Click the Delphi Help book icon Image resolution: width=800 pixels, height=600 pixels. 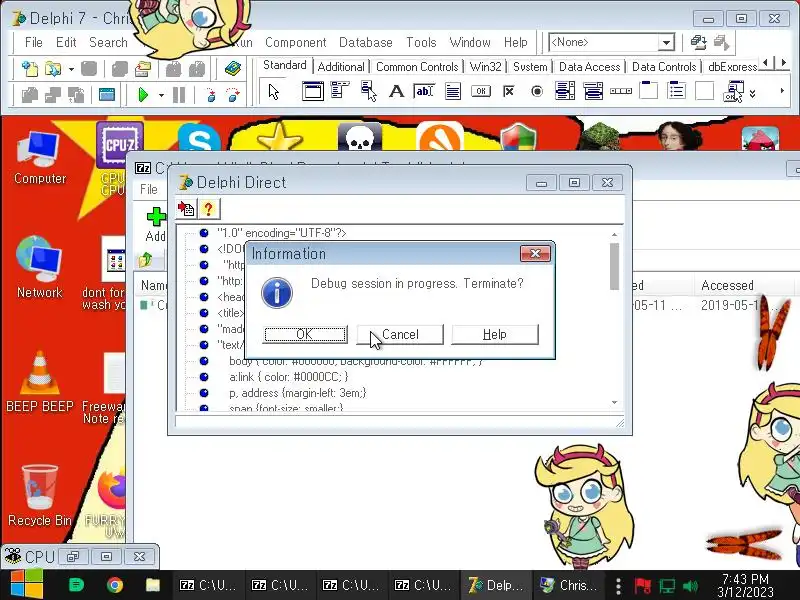(x=233, y=68)
